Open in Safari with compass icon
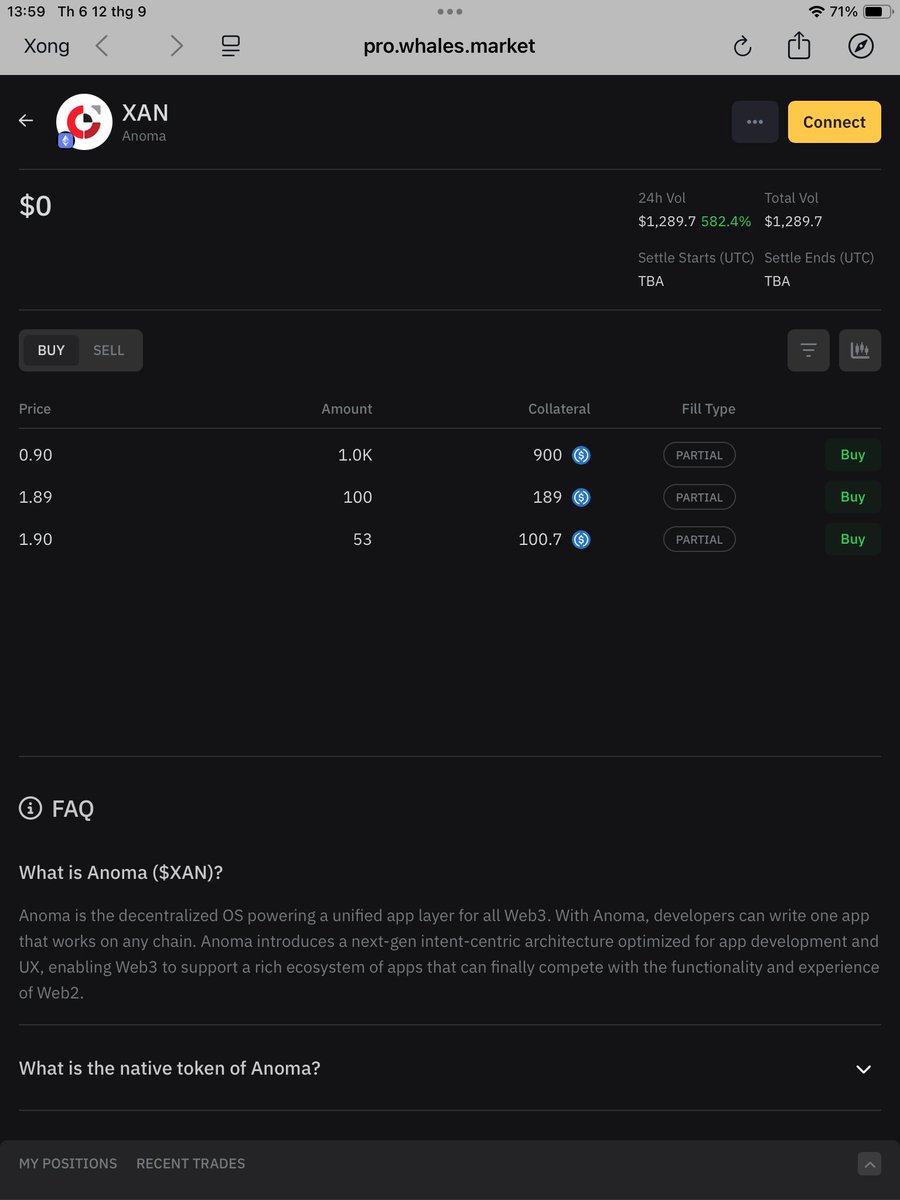The height and width of the screenshot is (1200, 900). 860,46
